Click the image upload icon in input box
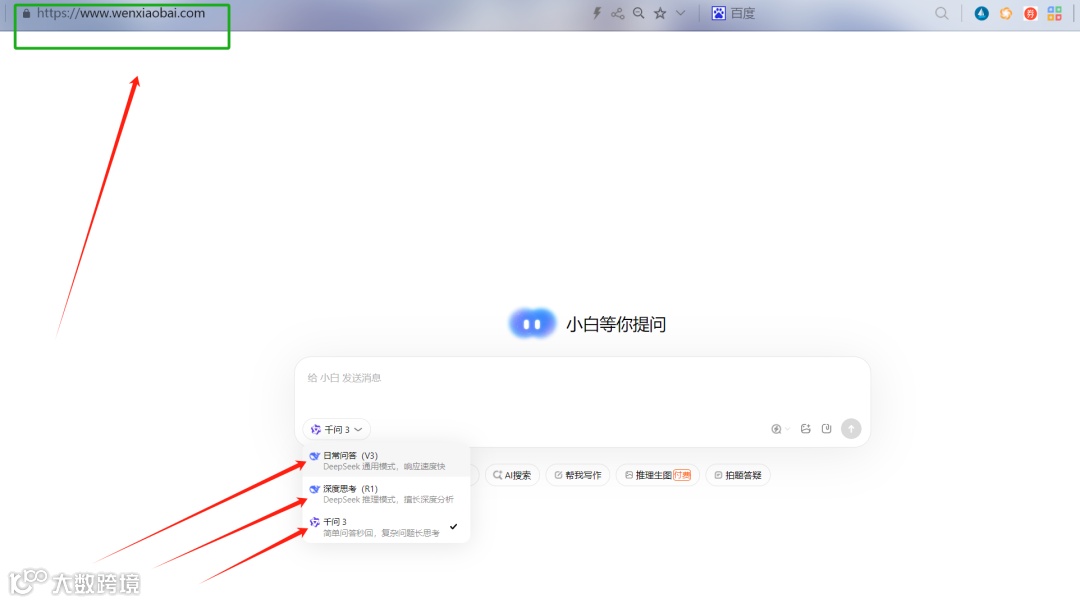The height and width of the screenshot is (603, 1080). (805, 429)
